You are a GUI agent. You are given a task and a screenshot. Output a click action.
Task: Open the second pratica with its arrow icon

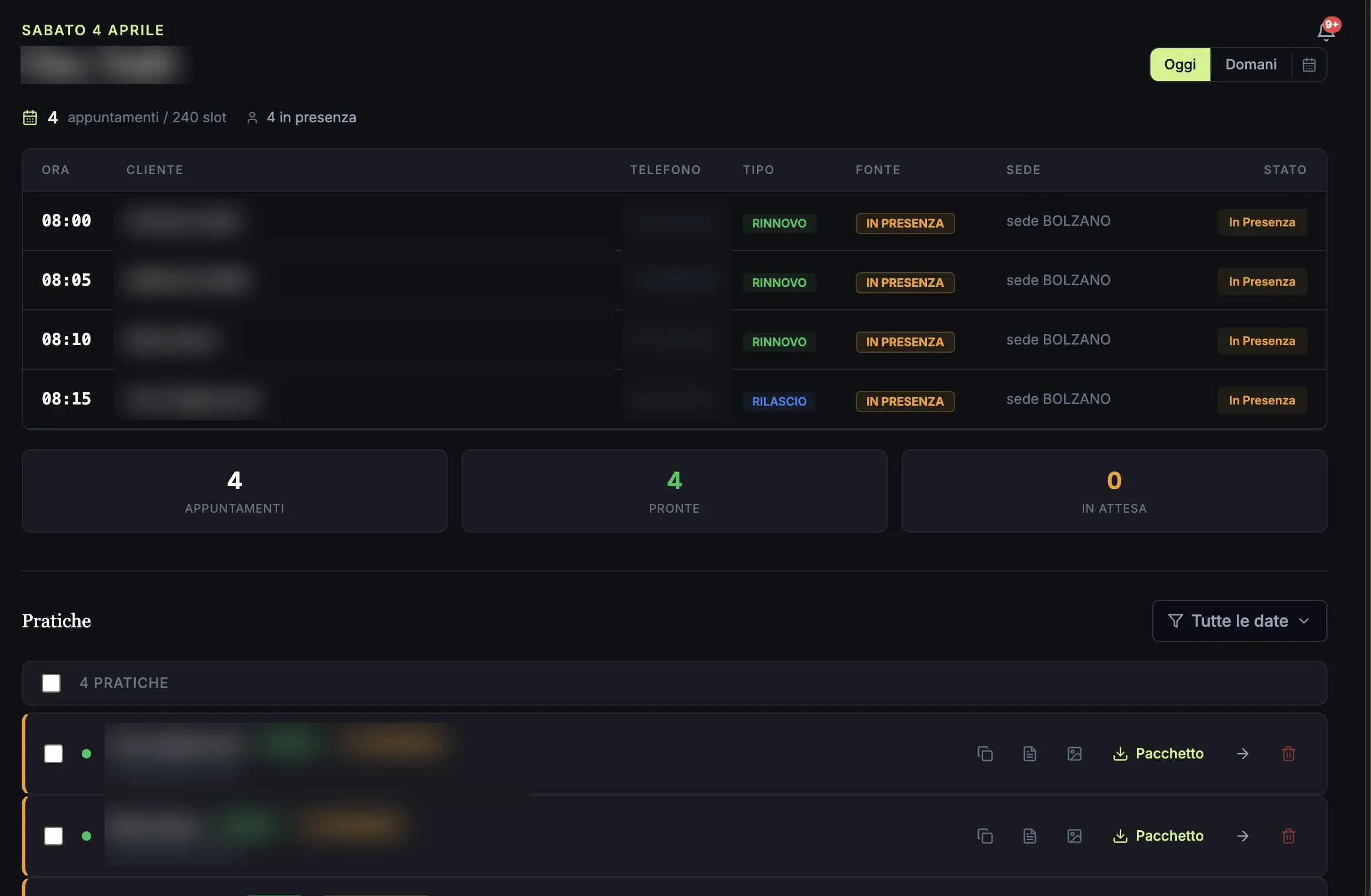tap(1242, 836)
